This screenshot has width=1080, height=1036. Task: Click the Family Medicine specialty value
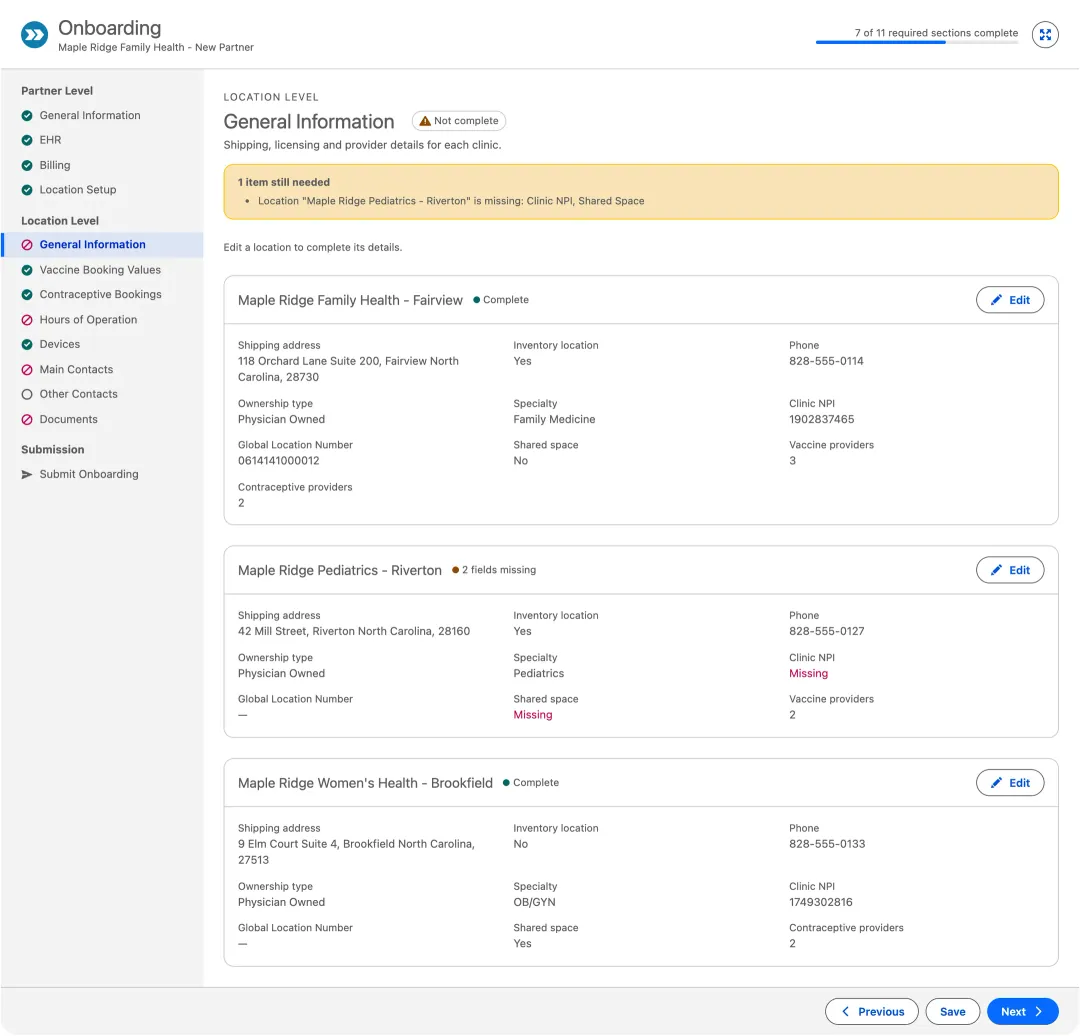[554, 419]
